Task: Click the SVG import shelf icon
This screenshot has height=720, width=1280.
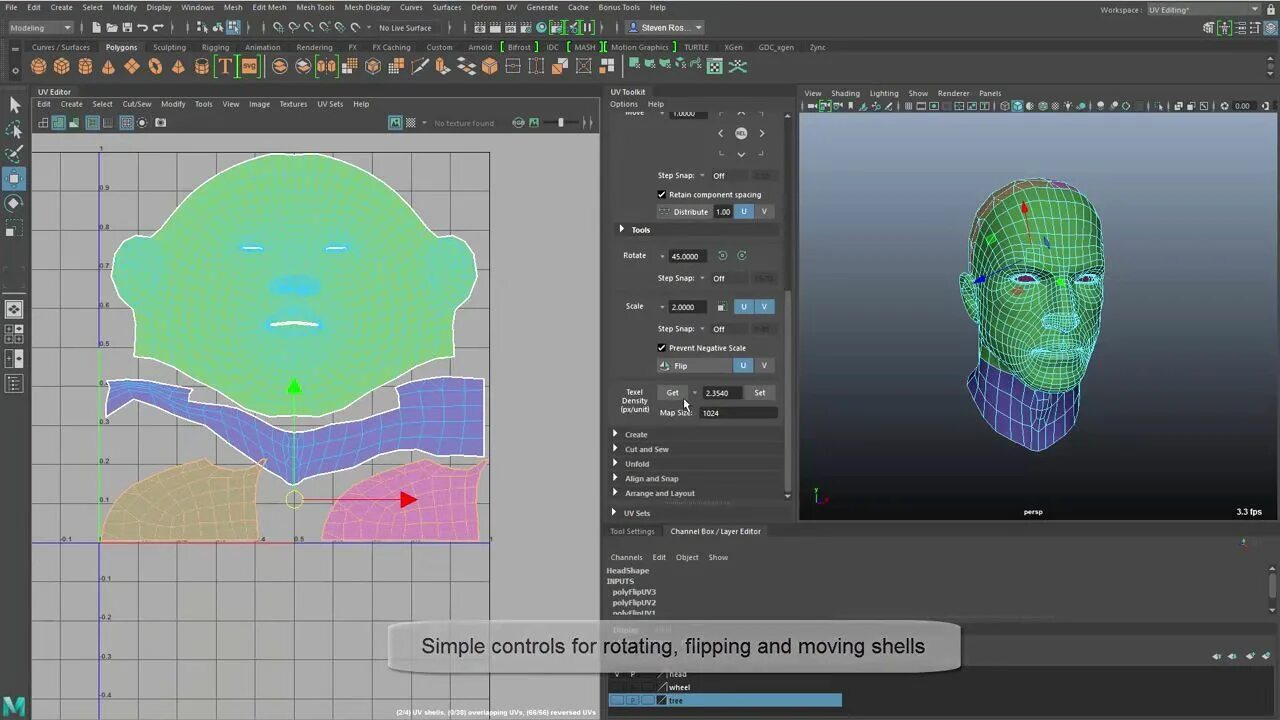Action: click(x=249, y=66)
